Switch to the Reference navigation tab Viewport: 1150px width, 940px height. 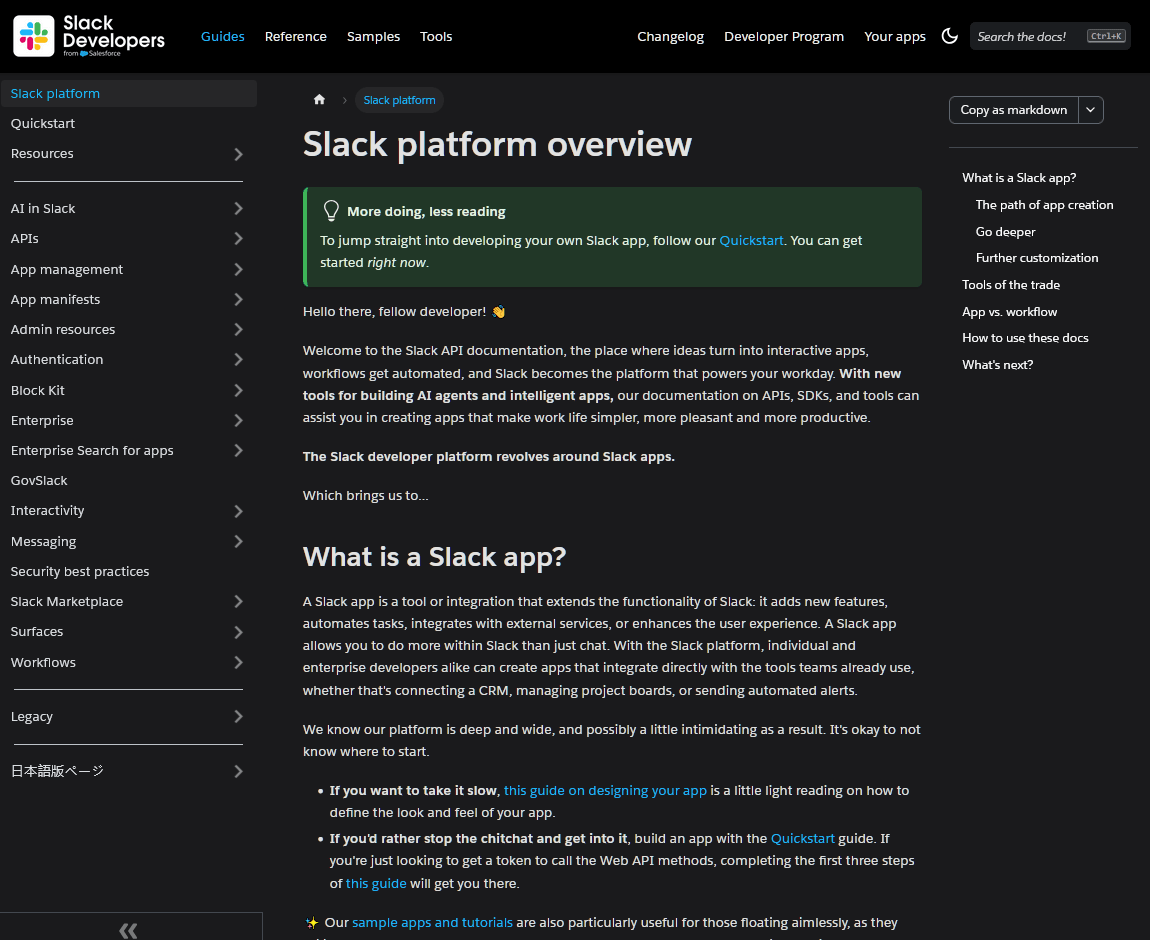(296, 36)
